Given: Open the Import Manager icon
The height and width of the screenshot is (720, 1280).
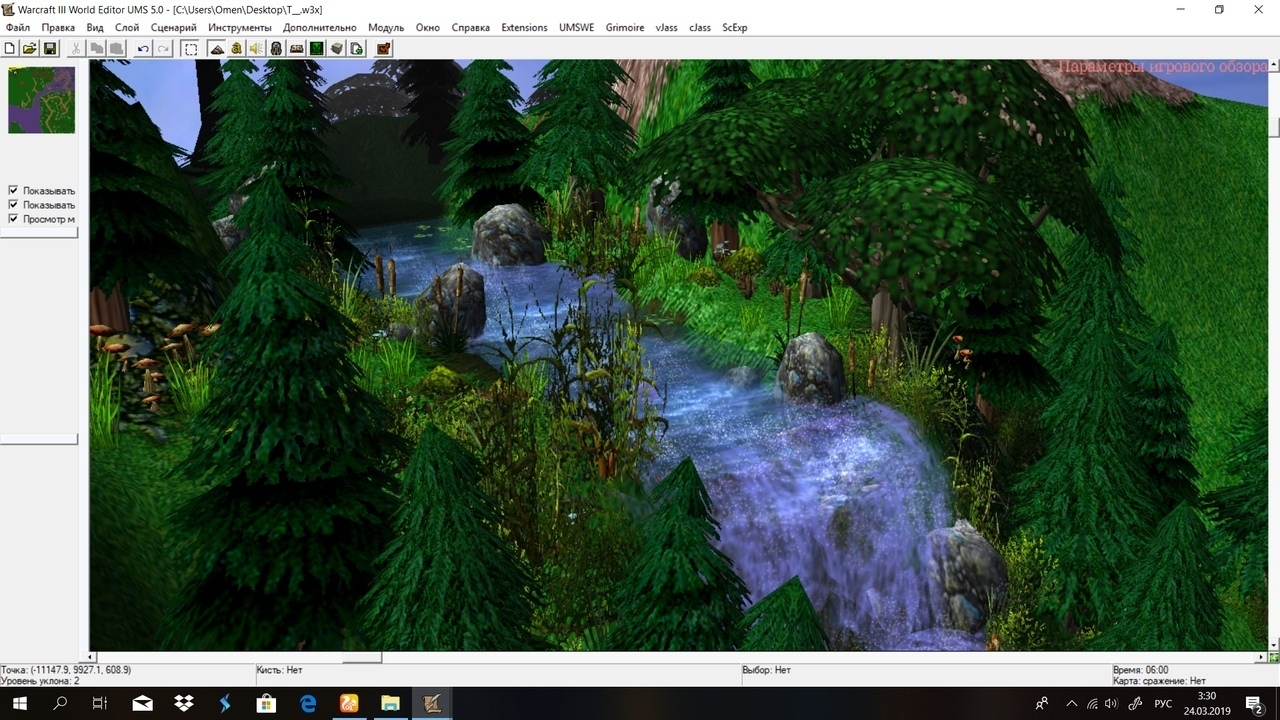Looking at the screenshot, I should (x=357, y=48).
